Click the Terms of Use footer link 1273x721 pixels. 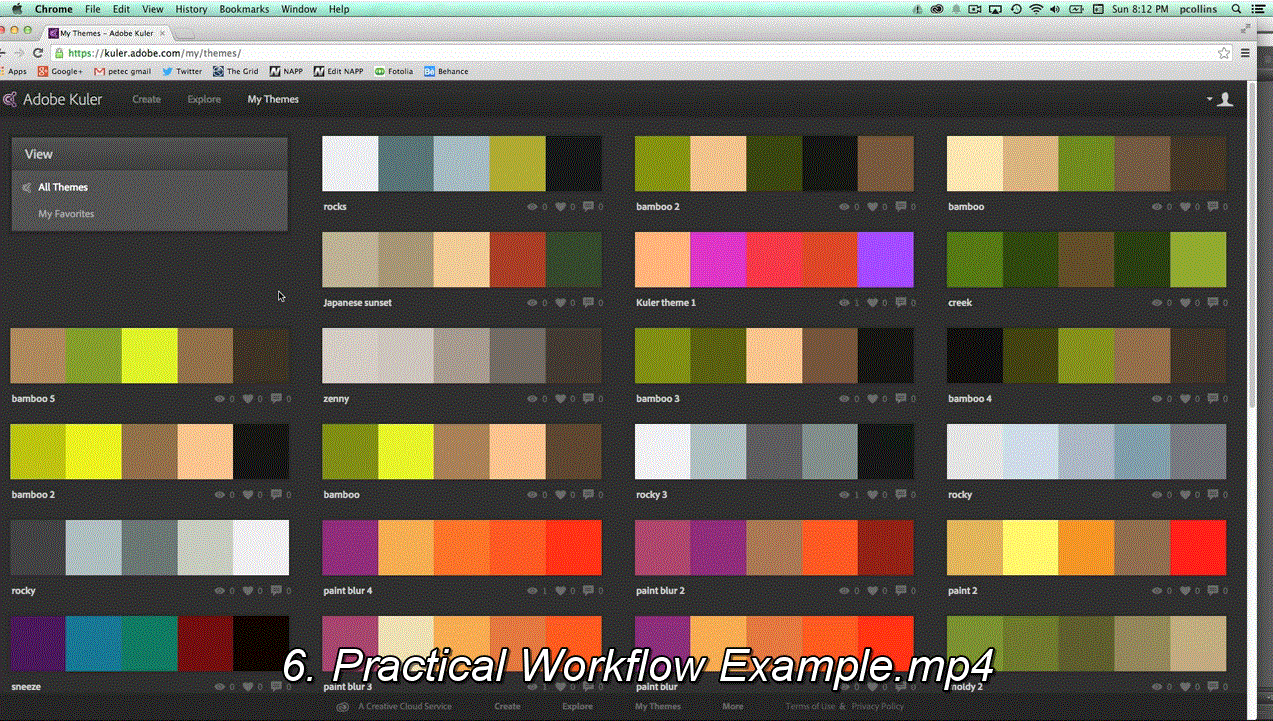click(x=811, y=706)
